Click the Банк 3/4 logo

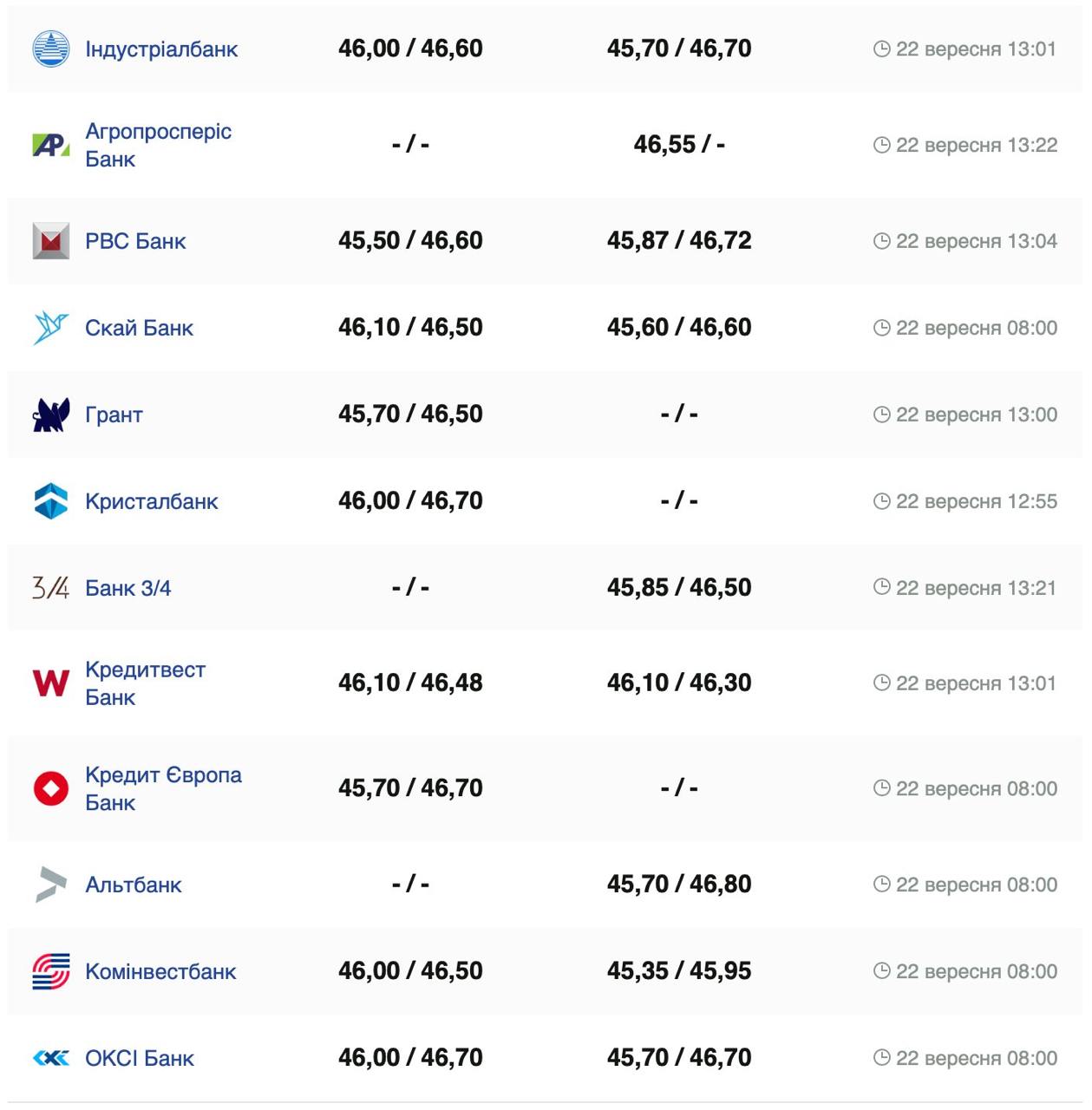coord(50,588)
